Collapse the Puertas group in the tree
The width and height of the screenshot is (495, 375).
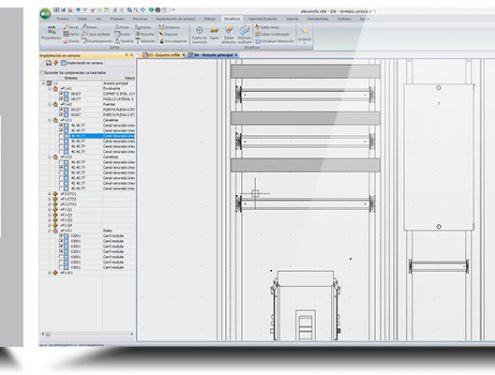pos(50,104)
